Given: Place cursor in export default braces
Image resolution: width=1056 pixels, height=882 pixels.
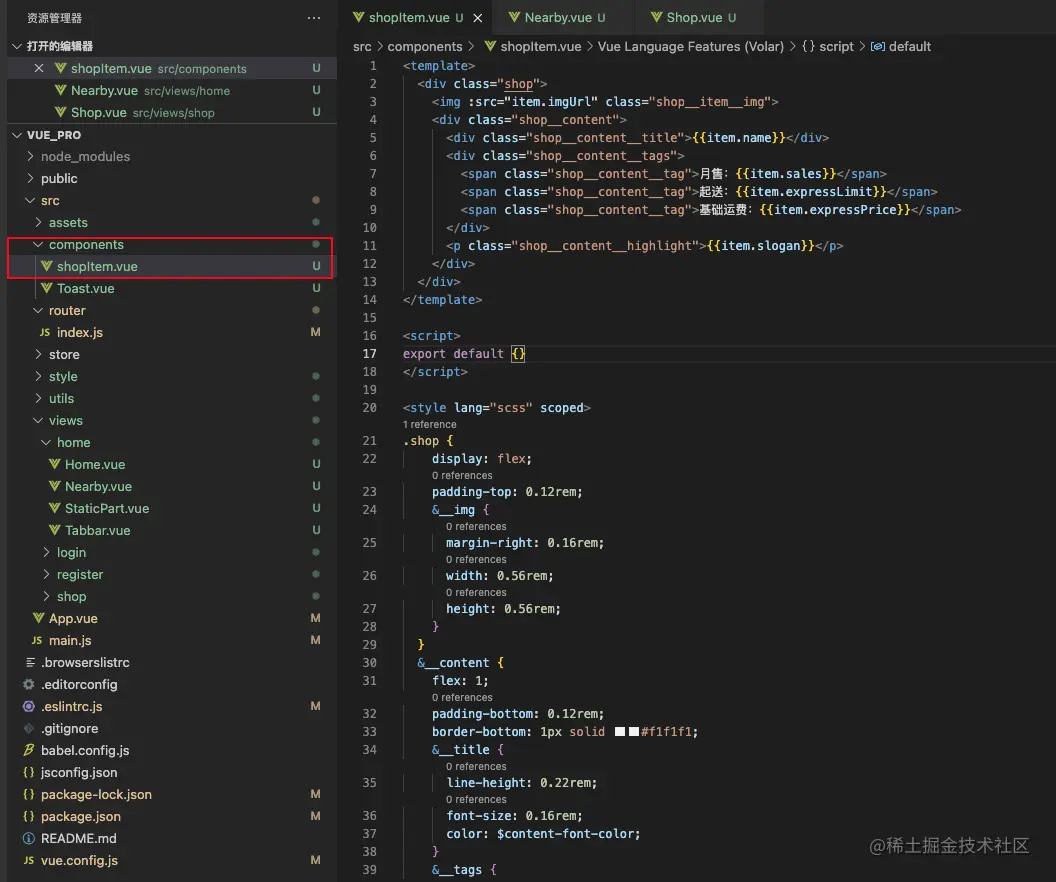Looking at the screenshot, I should tap(518, 353).
